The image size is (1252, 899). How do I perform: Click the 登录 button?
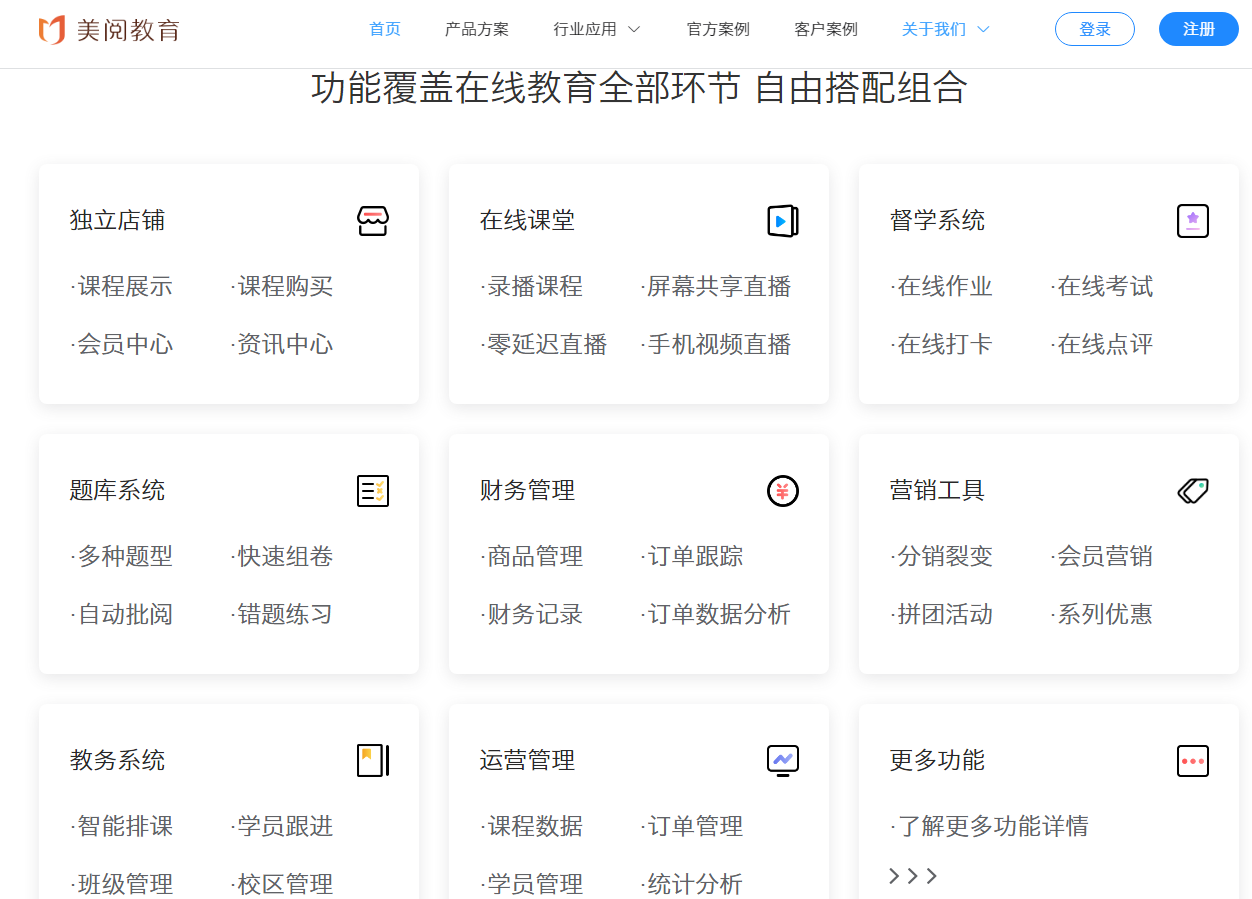(x=1095, y=30)
